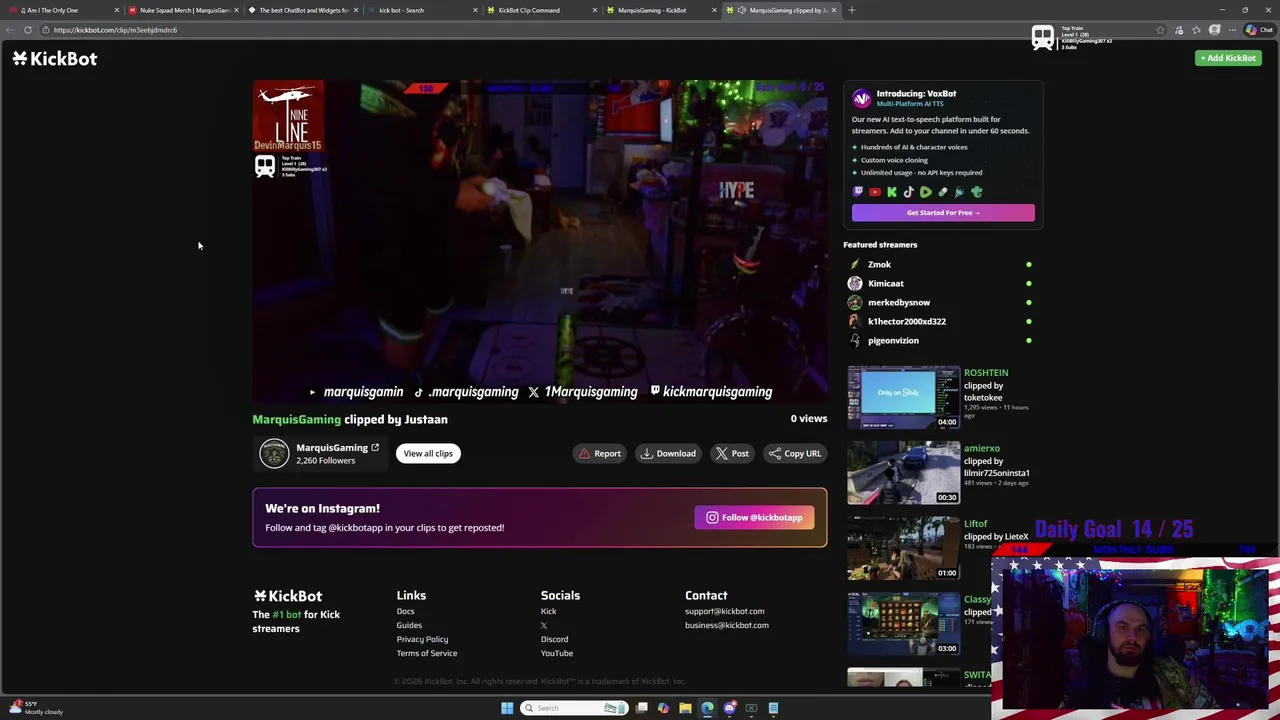
Task: Open Kick socials link
Action: (548, 611)
